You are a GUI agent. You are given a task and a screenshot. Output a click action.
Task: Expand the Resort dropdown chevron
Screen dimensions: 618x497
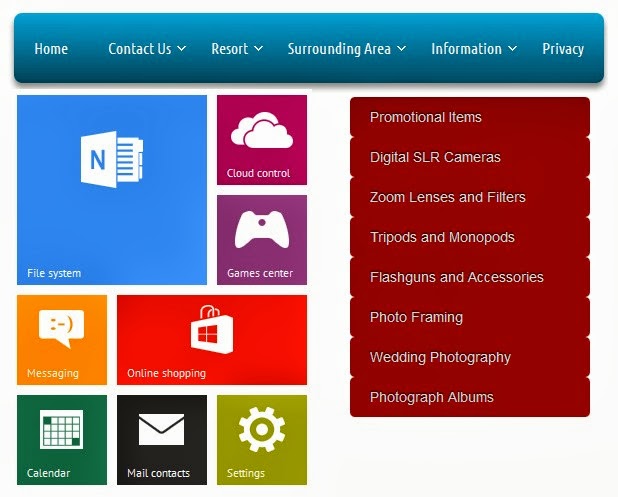pos(259,48)
